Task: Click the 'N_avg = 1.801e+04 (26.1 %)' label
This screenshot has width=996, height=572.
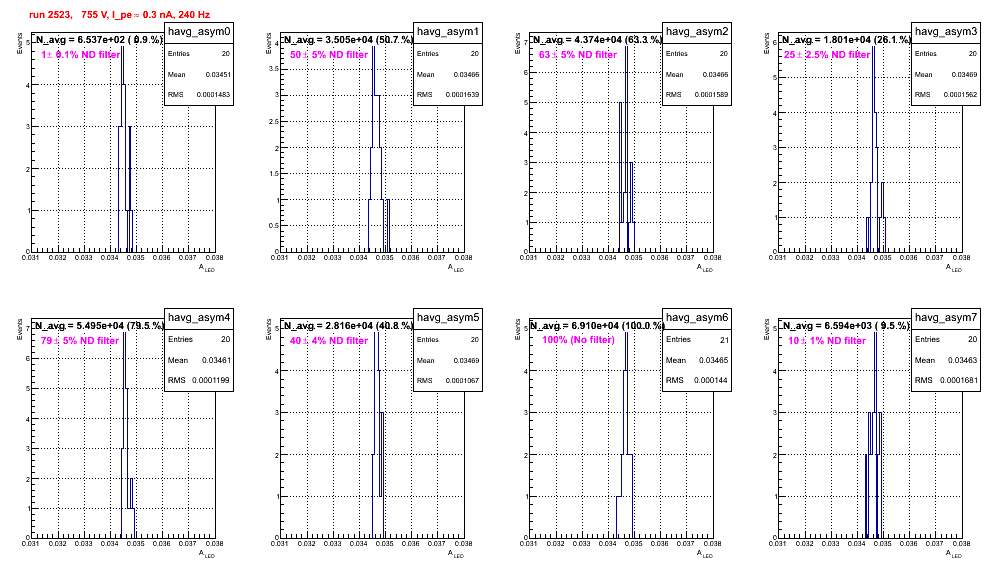Action: pos(846,39)
